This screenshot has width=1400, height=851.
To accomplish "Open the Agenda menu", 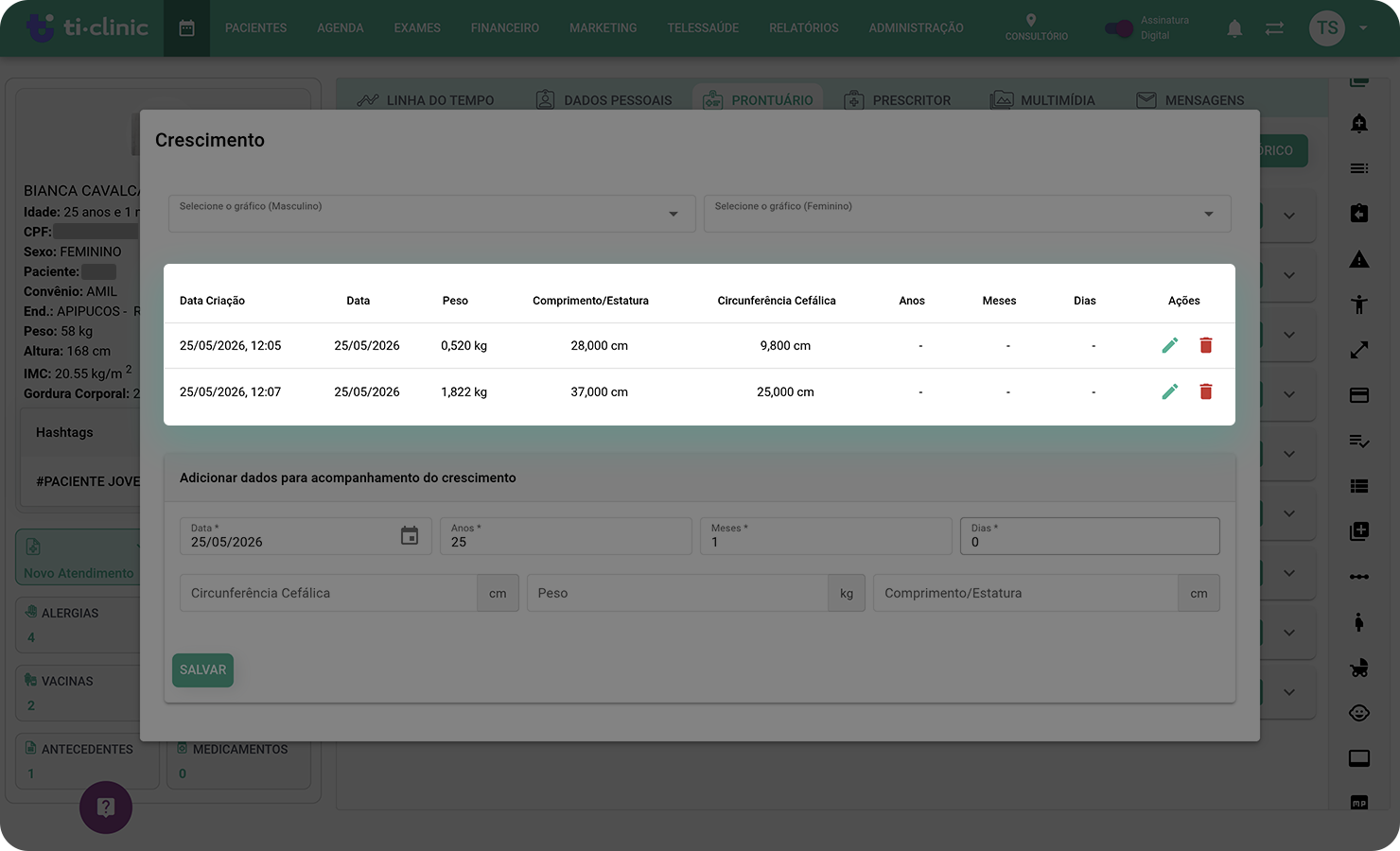I will 341,28.
